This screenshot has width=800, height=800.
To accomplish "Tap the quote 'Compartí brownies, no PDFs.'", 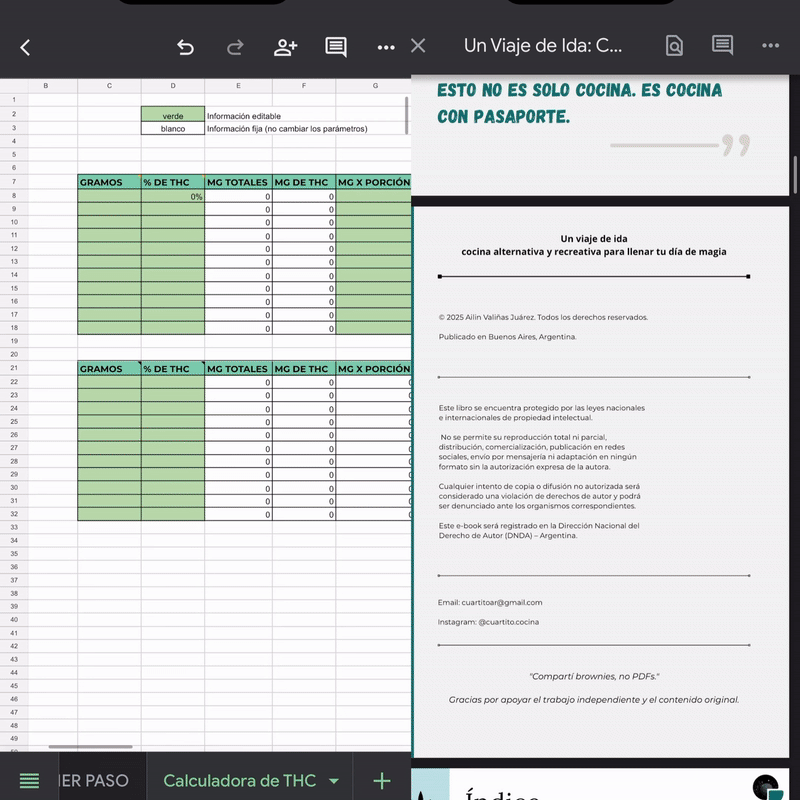I will (x=594, y=677).
